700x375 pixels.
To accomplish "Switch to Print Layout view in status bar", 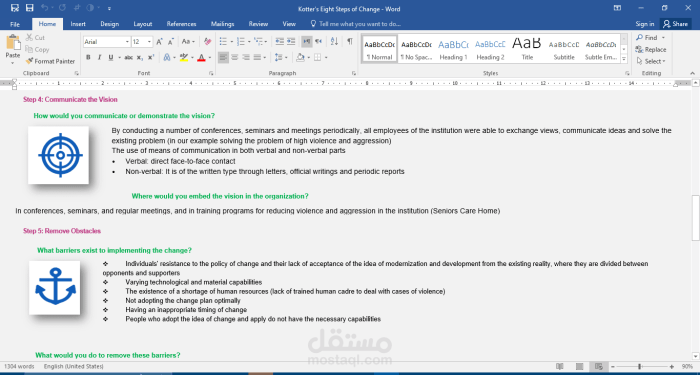I will tap(579, 367).
